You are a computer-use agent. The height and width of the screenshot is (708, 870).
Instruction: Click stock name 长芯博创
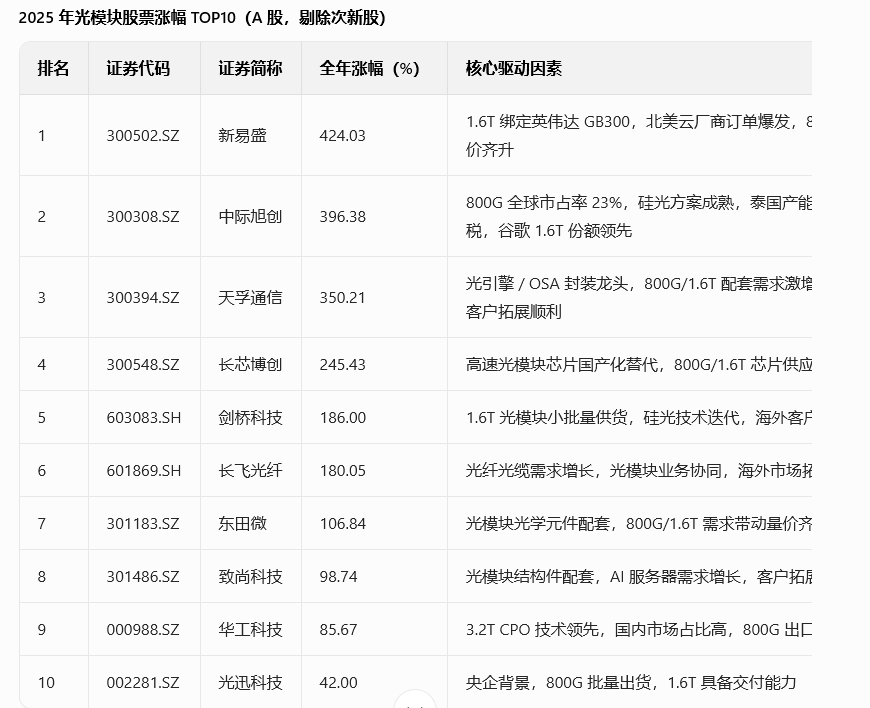(x=250, y=365)
